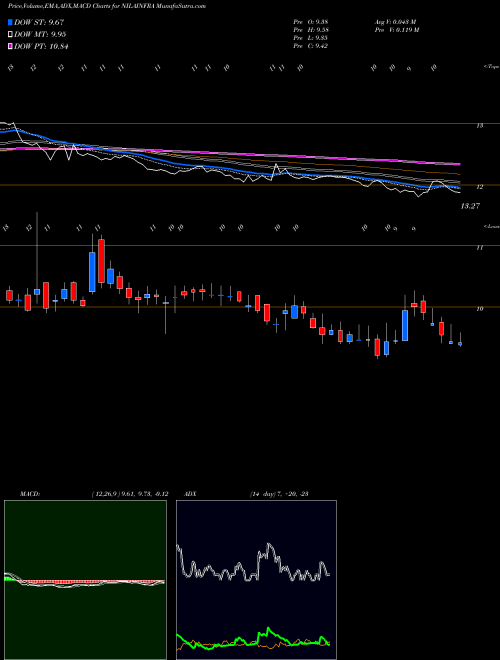Click the 'Avg V: 0.048 M' text

(x=395, y=22)
